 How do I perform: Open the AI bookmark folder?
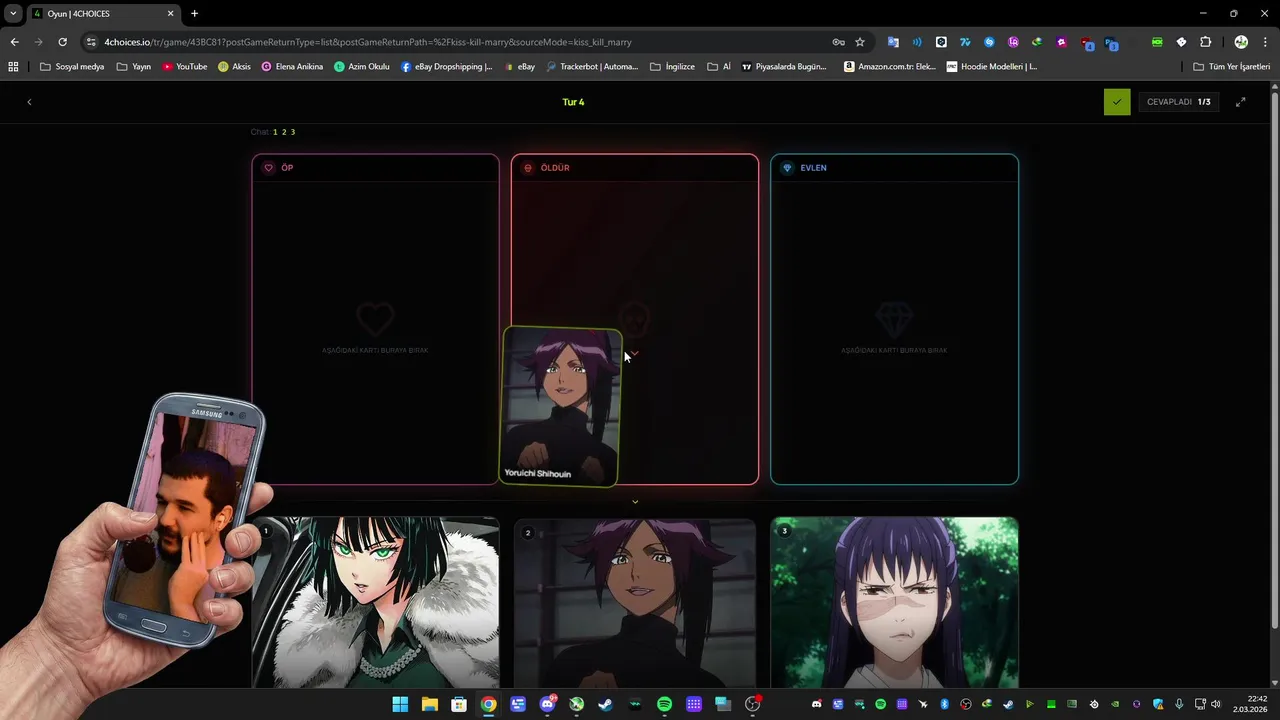719,67
